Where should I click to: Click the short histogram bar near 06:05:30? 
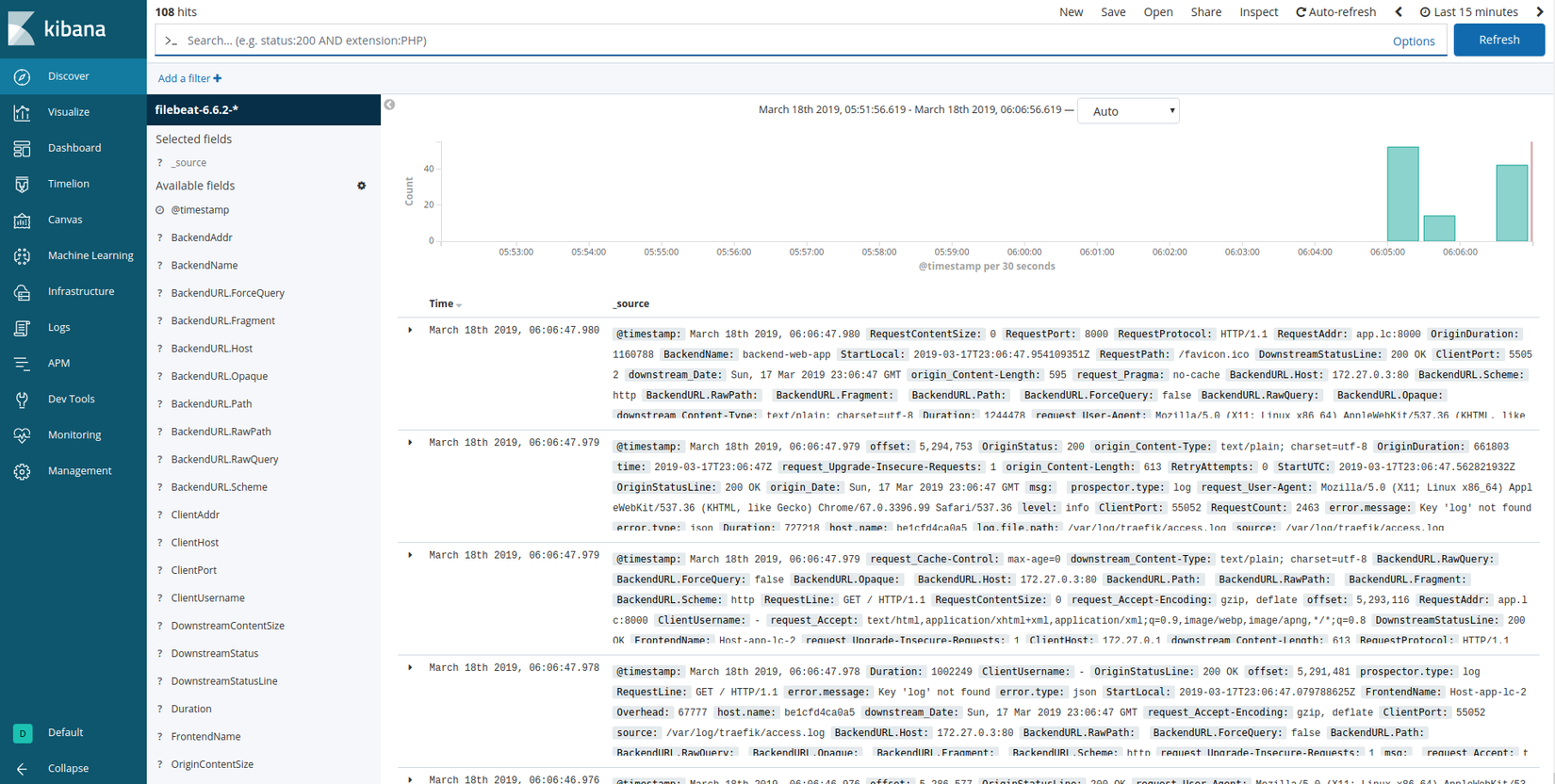point(1439,228)
